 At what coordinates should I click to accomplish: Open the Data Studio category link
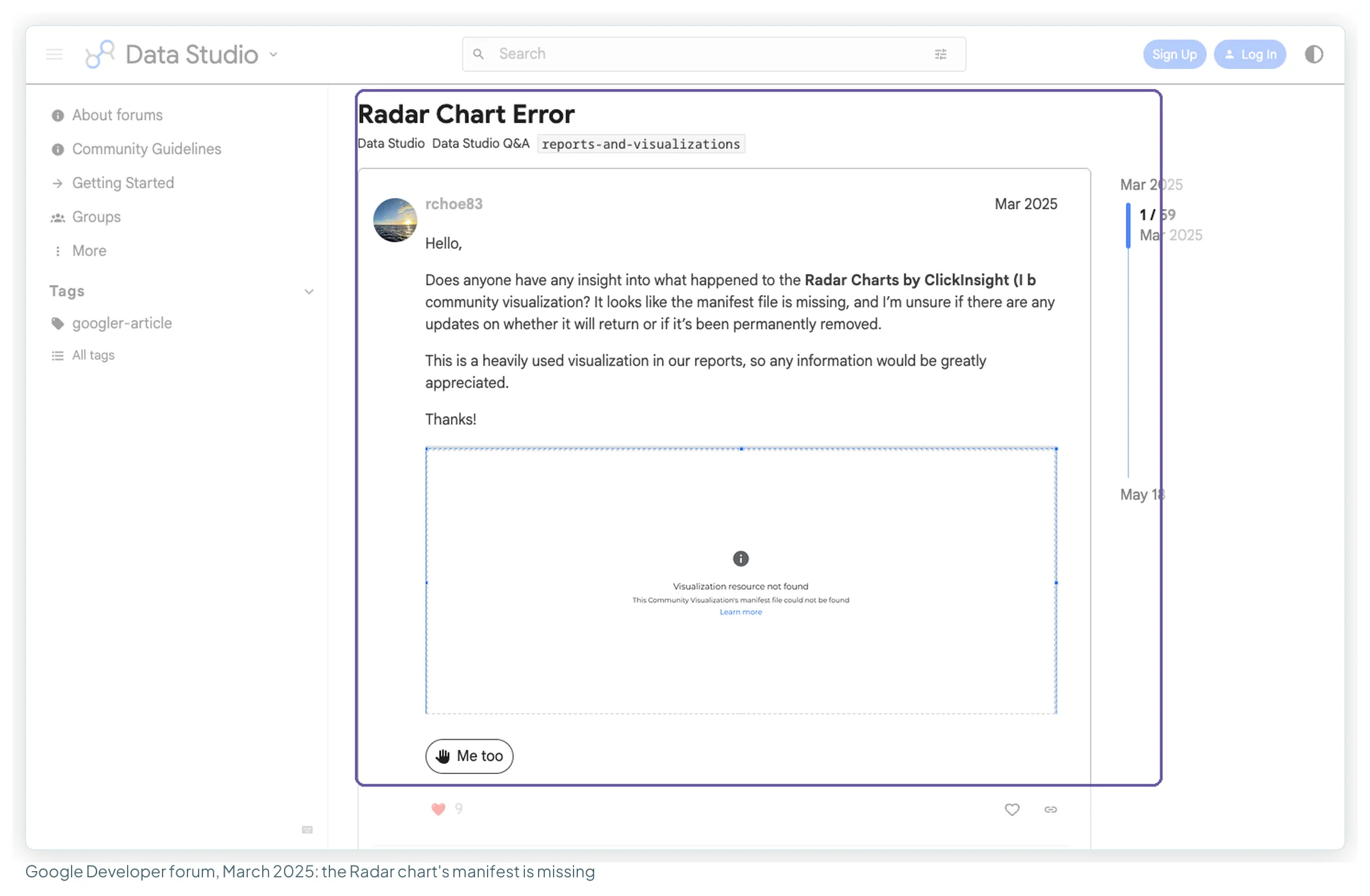391,143
